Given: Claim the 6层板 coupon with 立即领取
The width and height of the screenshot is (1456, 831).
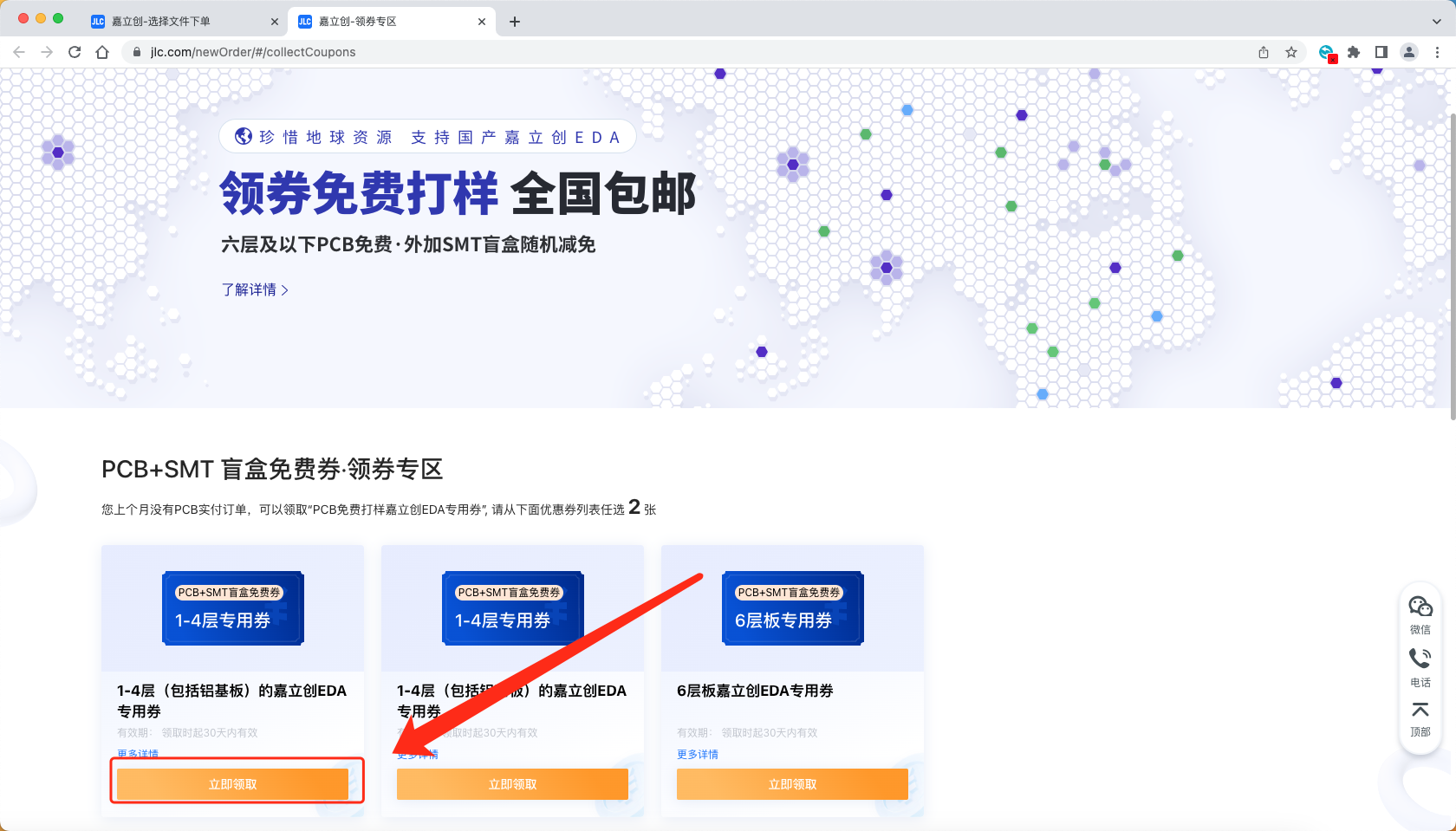Looking at the screenshot, I should click(792, 784).
